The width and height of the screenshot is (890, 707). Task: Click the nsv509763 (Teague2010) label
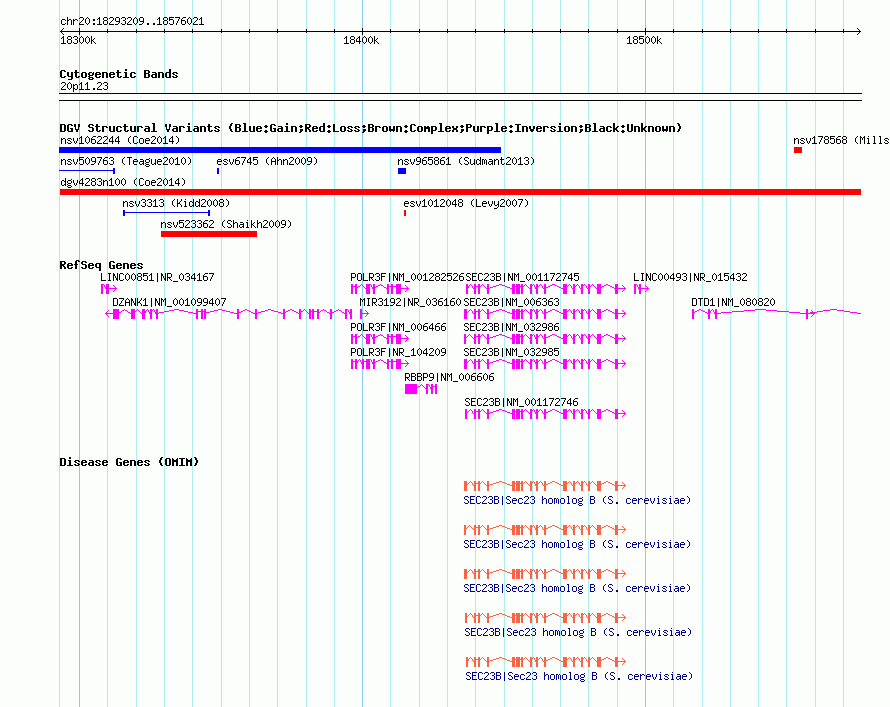pyautogui.click(x=126, y=161)
